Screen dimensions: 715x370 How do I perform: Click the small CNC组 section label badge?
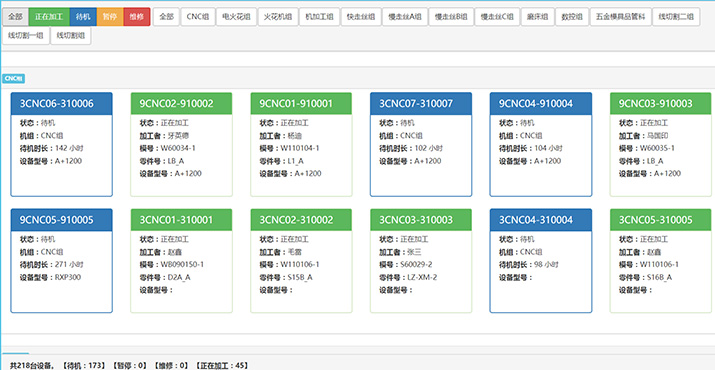pos(13,78)
